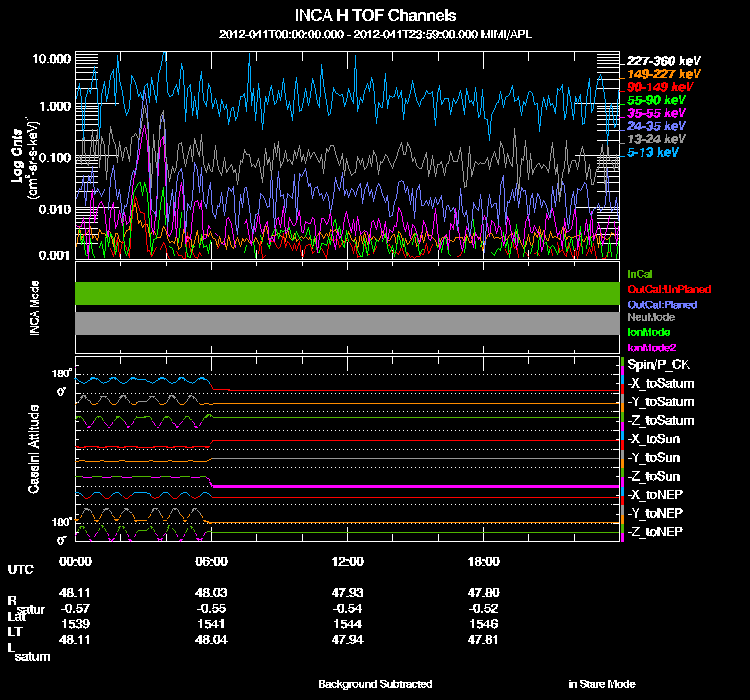Click the gray NeuMode bar in INCA Mode panel

tap(347, 323)
